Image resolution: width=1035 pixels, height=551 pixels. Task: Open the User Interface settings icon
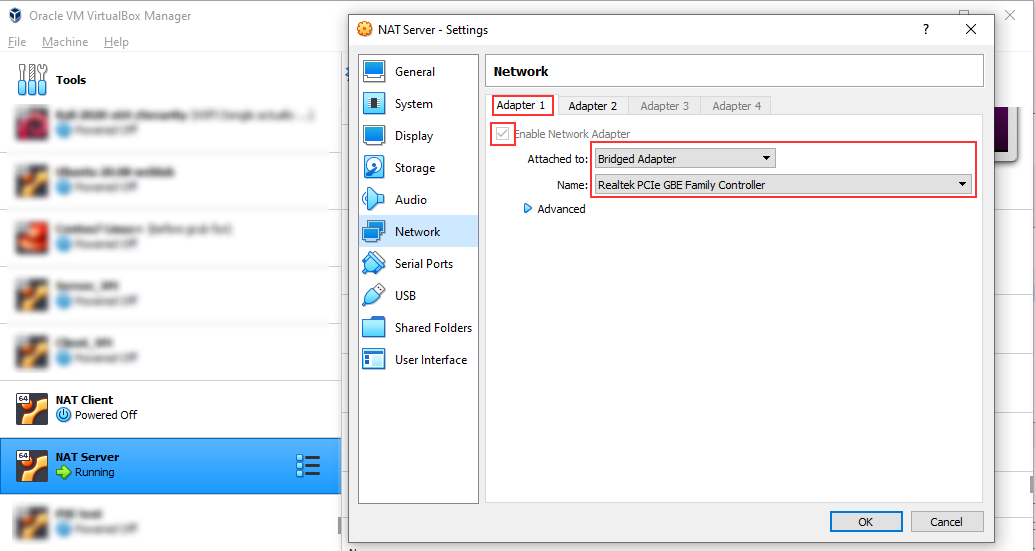374,360
